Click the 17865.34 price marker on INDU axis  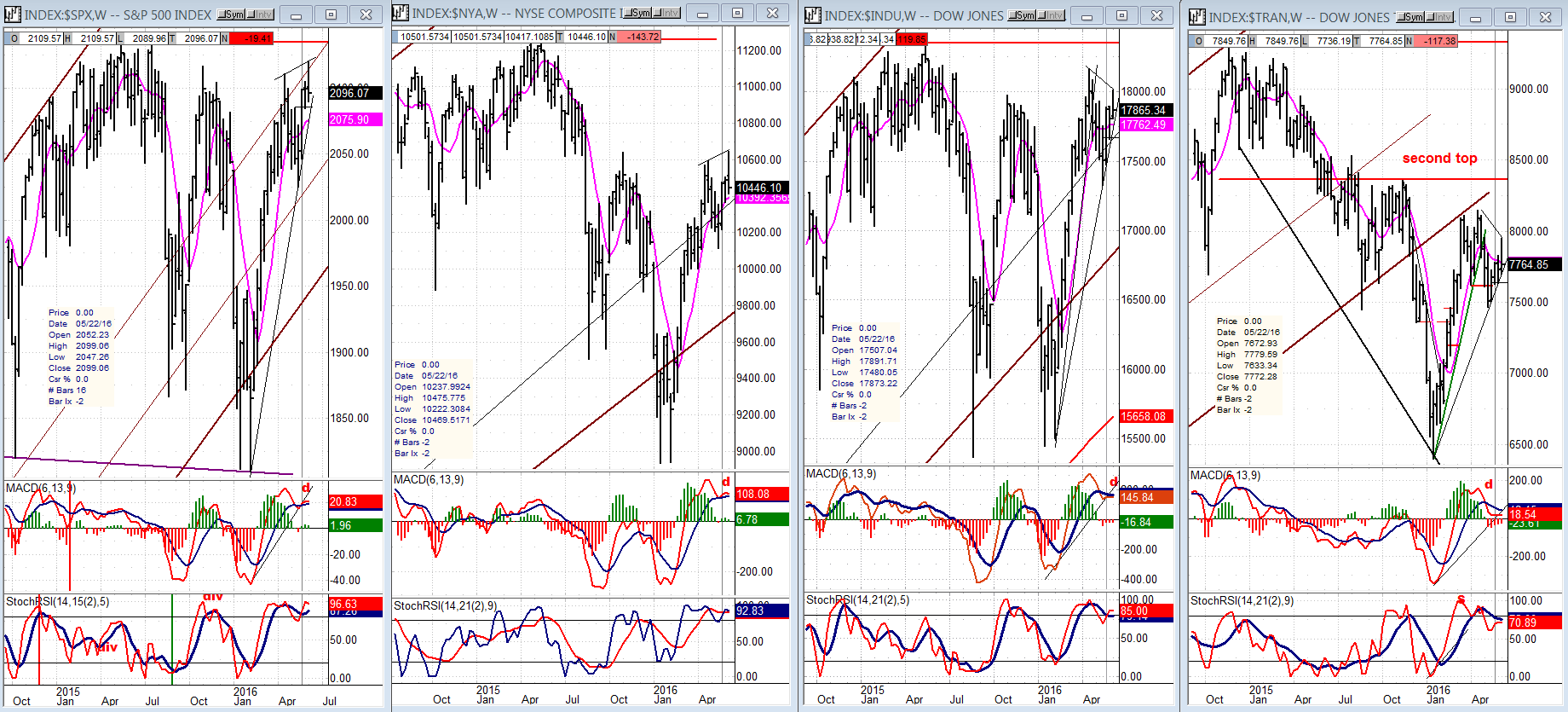[1147, 110]
